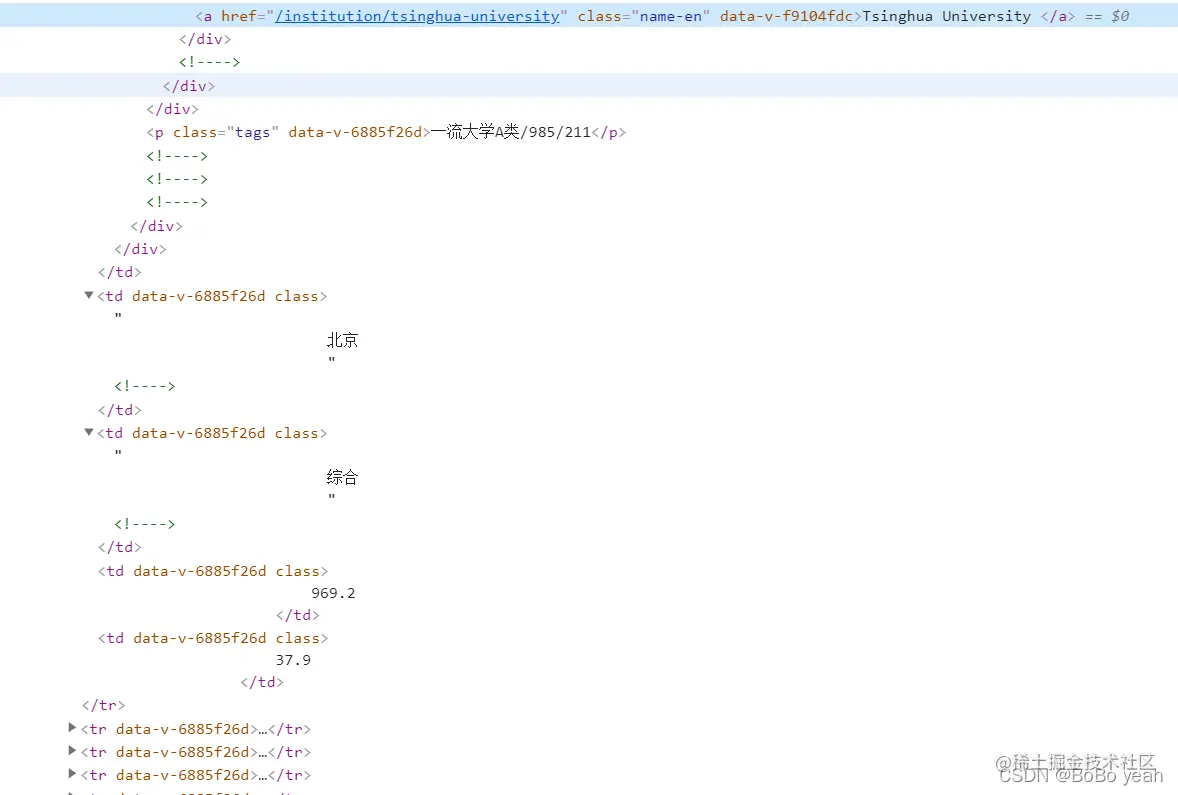Select the closing </tr> tag line
Viewport: 1178px width, 795px height.
tap(103, 705)
